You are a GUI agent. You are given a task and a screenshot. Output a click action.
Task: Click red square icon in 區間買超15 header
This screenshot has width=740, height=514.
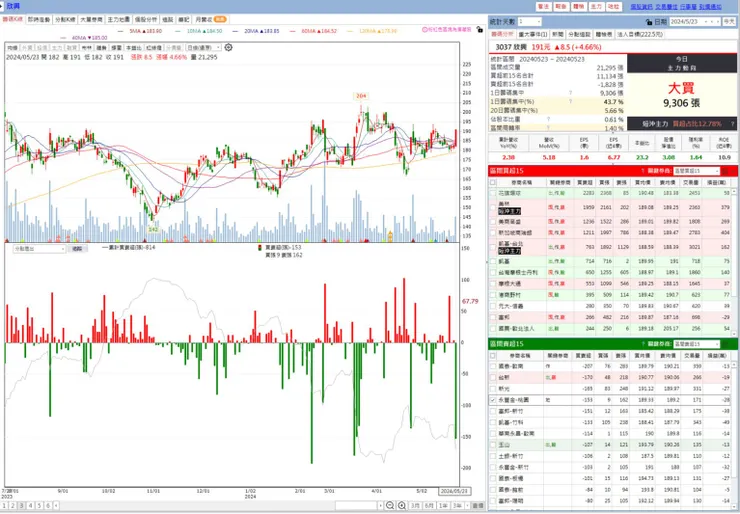[x=725, y=171]
